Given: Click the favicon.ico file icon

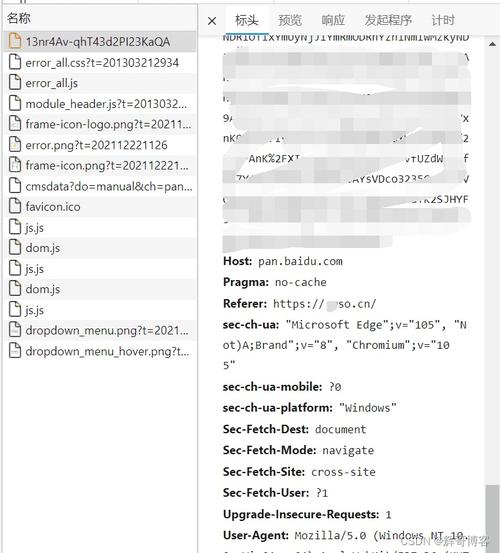Looking at the screenshot, I should point(15,206).
